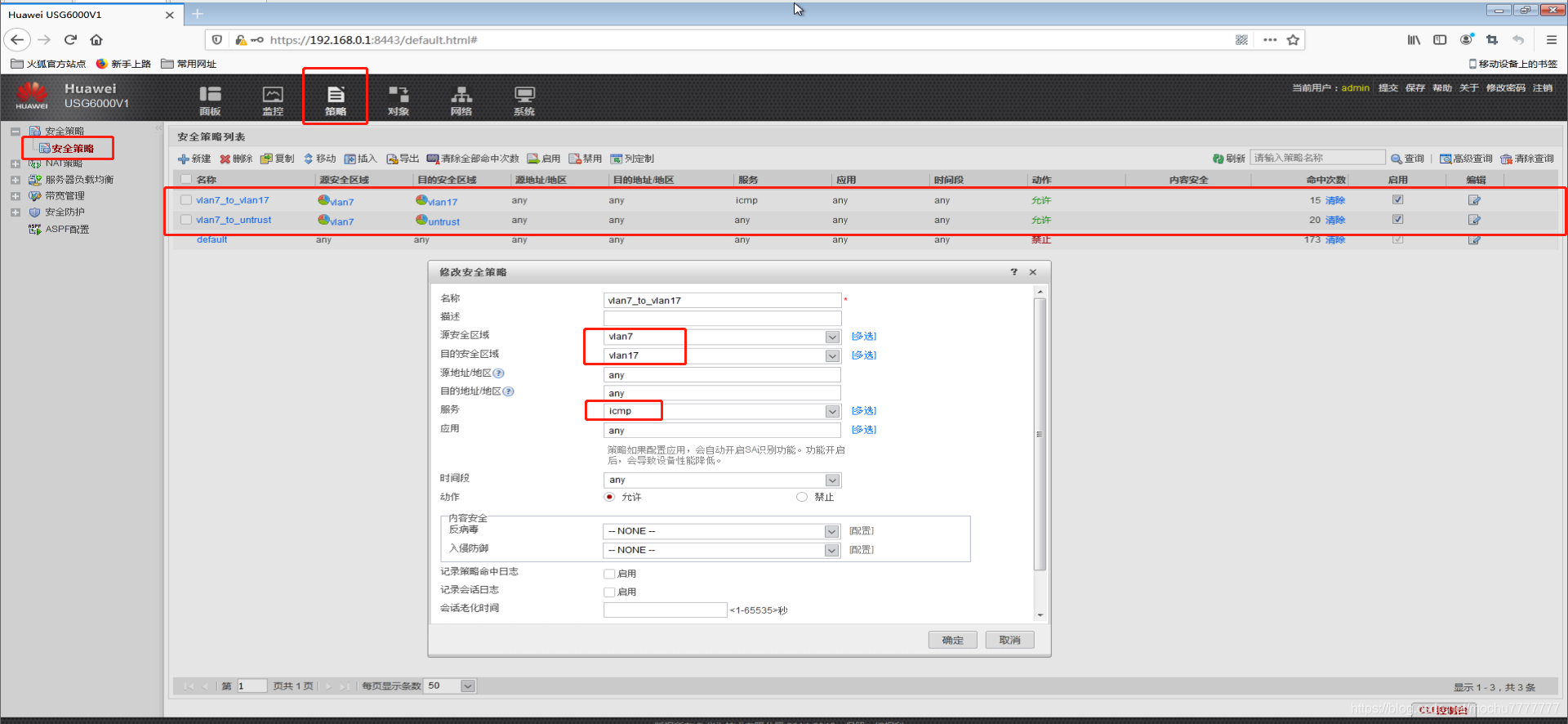This screenshot has width=1568, height=724.
Task: Collapse 安全策略 root tree node
Action: pos(16,131)
